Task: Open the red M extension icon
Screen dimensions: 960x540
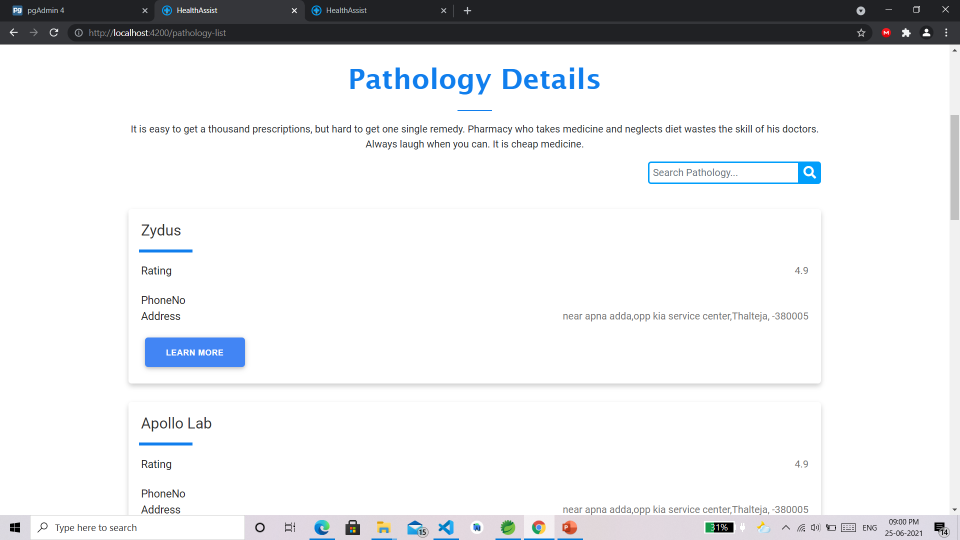Action: coord(886,33)
